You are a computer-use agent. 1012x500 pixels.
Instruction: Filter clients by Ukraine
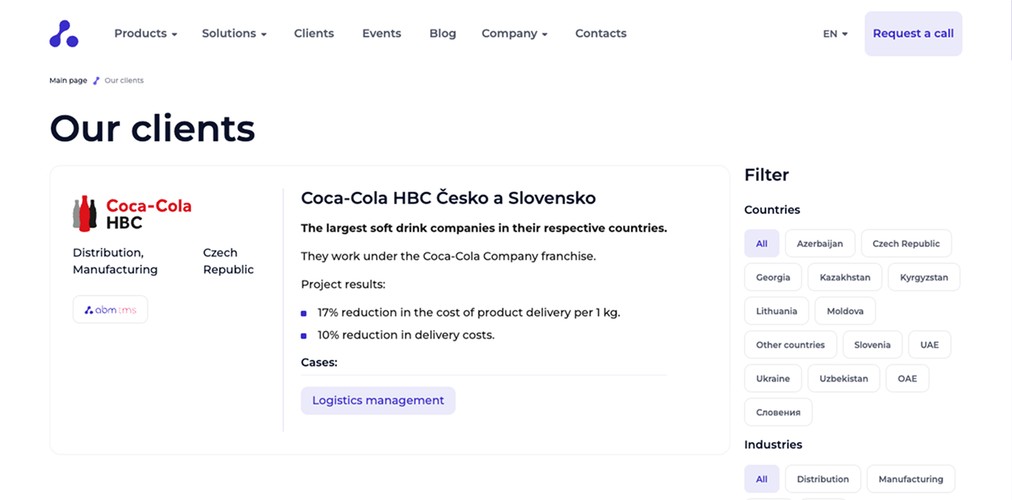(773, 379)
